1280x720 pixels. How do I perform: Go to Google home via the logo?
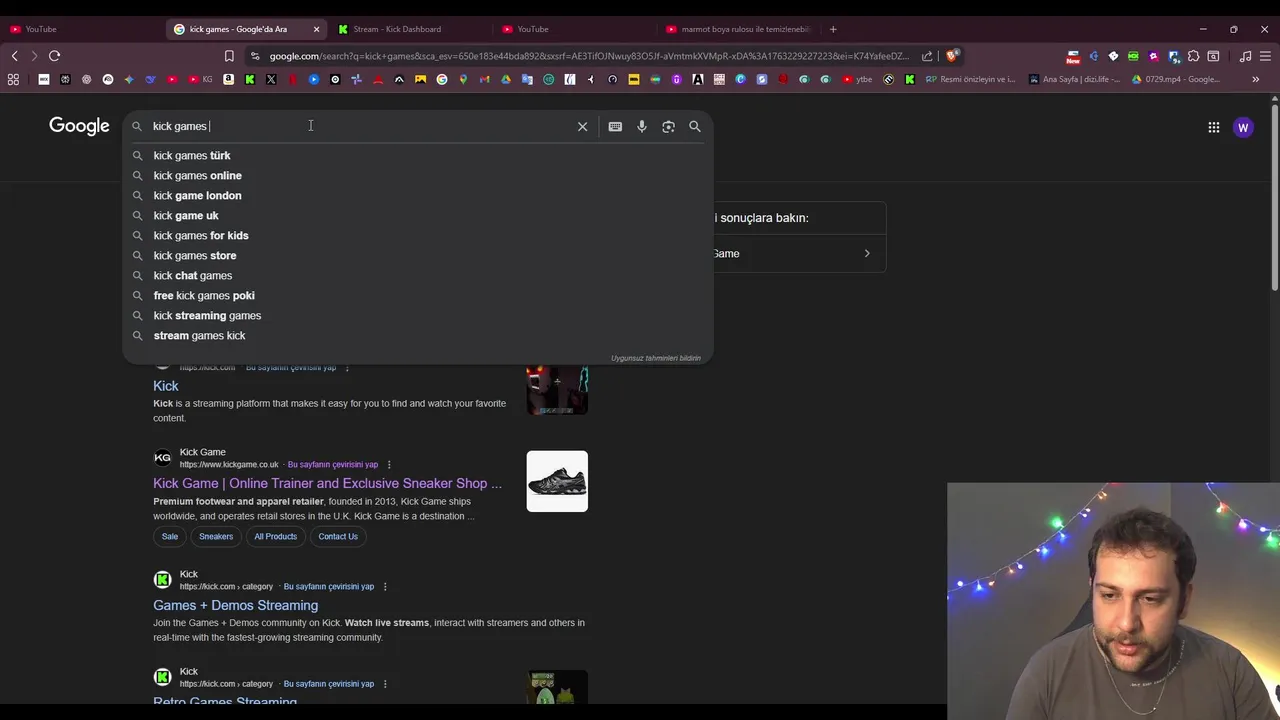tap(79, 126)
